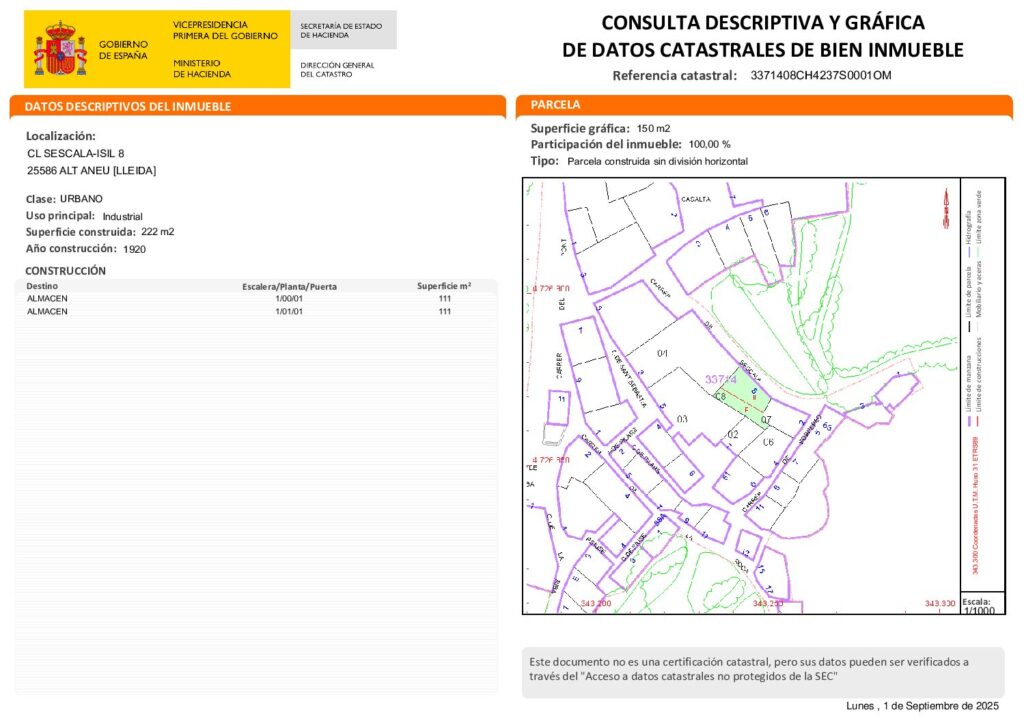Click the cadastral reference 3371408CH4237S0001OM
Viewport: 1024px width, 723px height.
point(820,75)
